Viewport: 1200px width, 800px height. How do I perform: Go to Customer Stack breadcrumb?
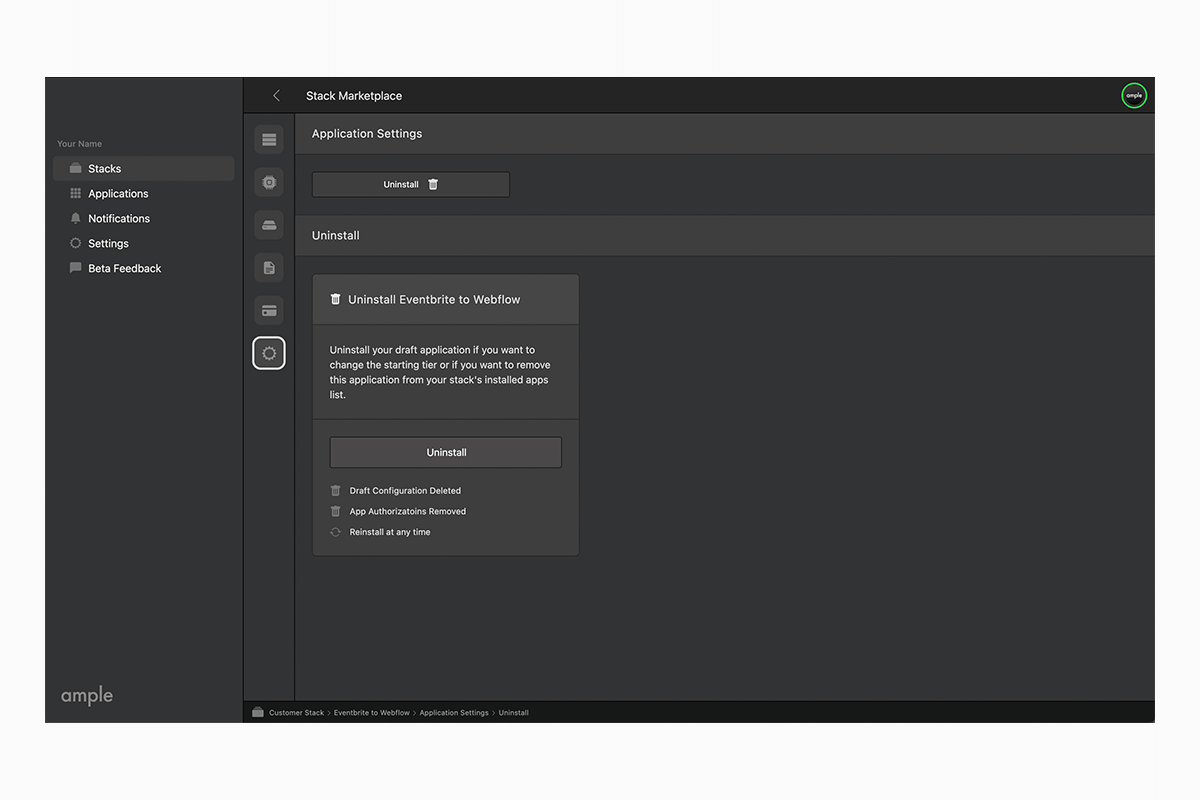click(296, 713)
